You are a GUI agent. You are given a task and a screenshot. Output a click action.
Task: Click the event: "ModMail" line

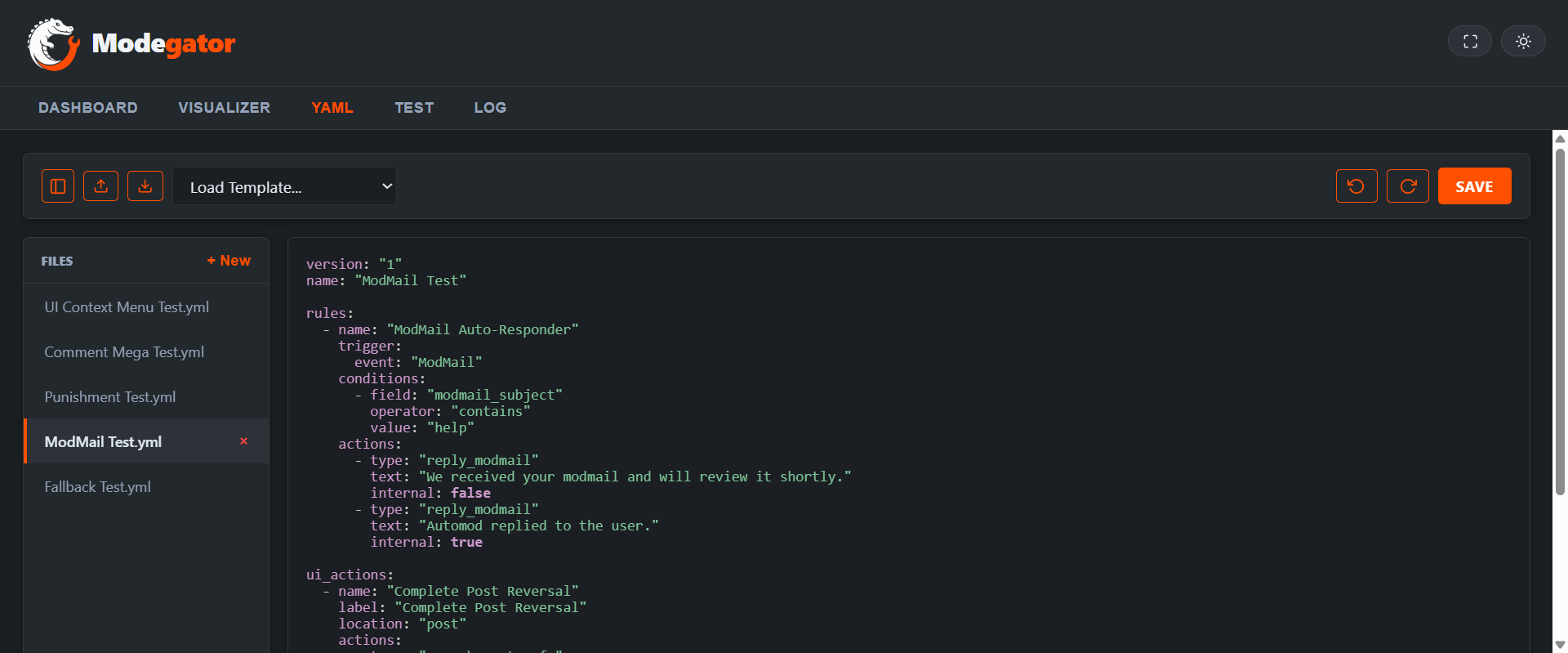(x=418, y=362)
